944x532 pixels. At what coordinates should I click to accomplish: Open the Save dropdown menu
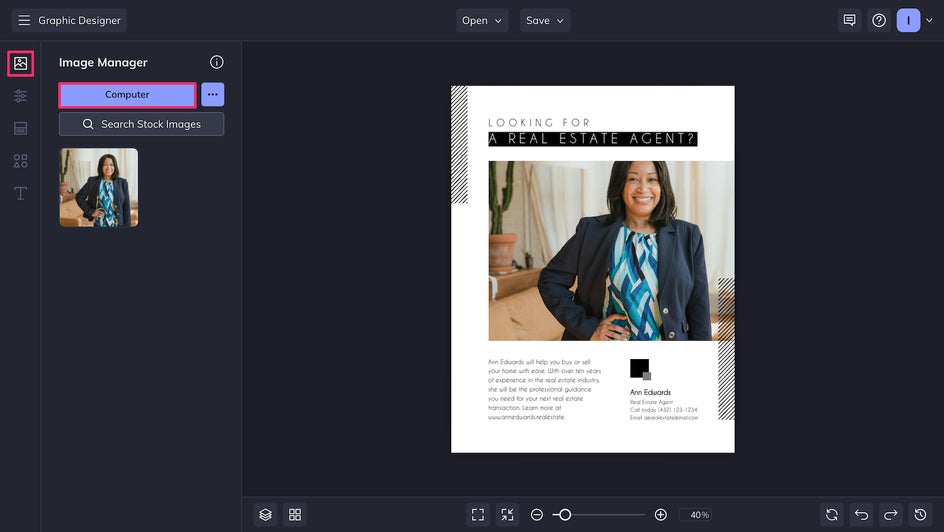coord(545,20)
